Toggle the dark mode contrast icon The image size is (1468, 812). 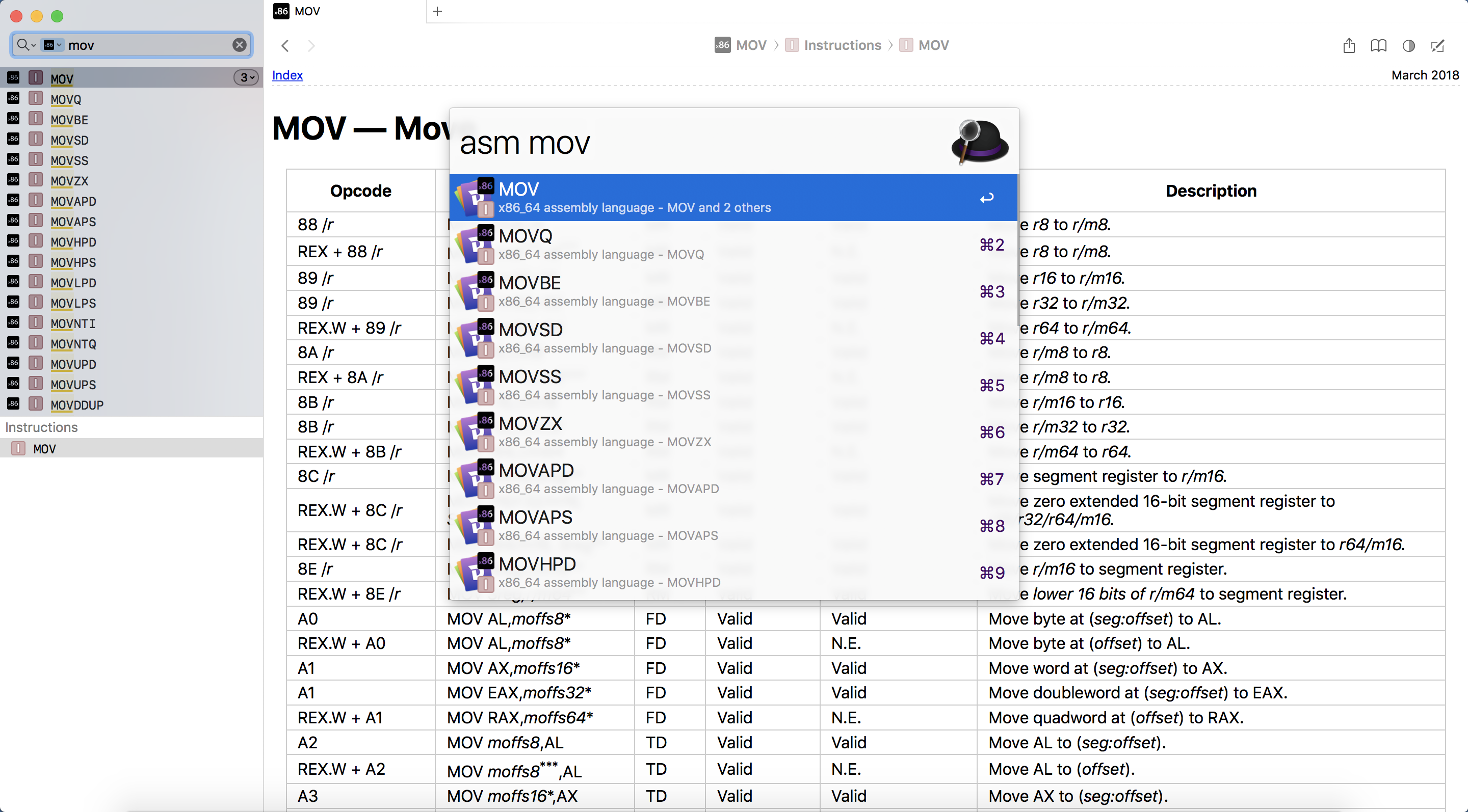(x=1408, y=45)
